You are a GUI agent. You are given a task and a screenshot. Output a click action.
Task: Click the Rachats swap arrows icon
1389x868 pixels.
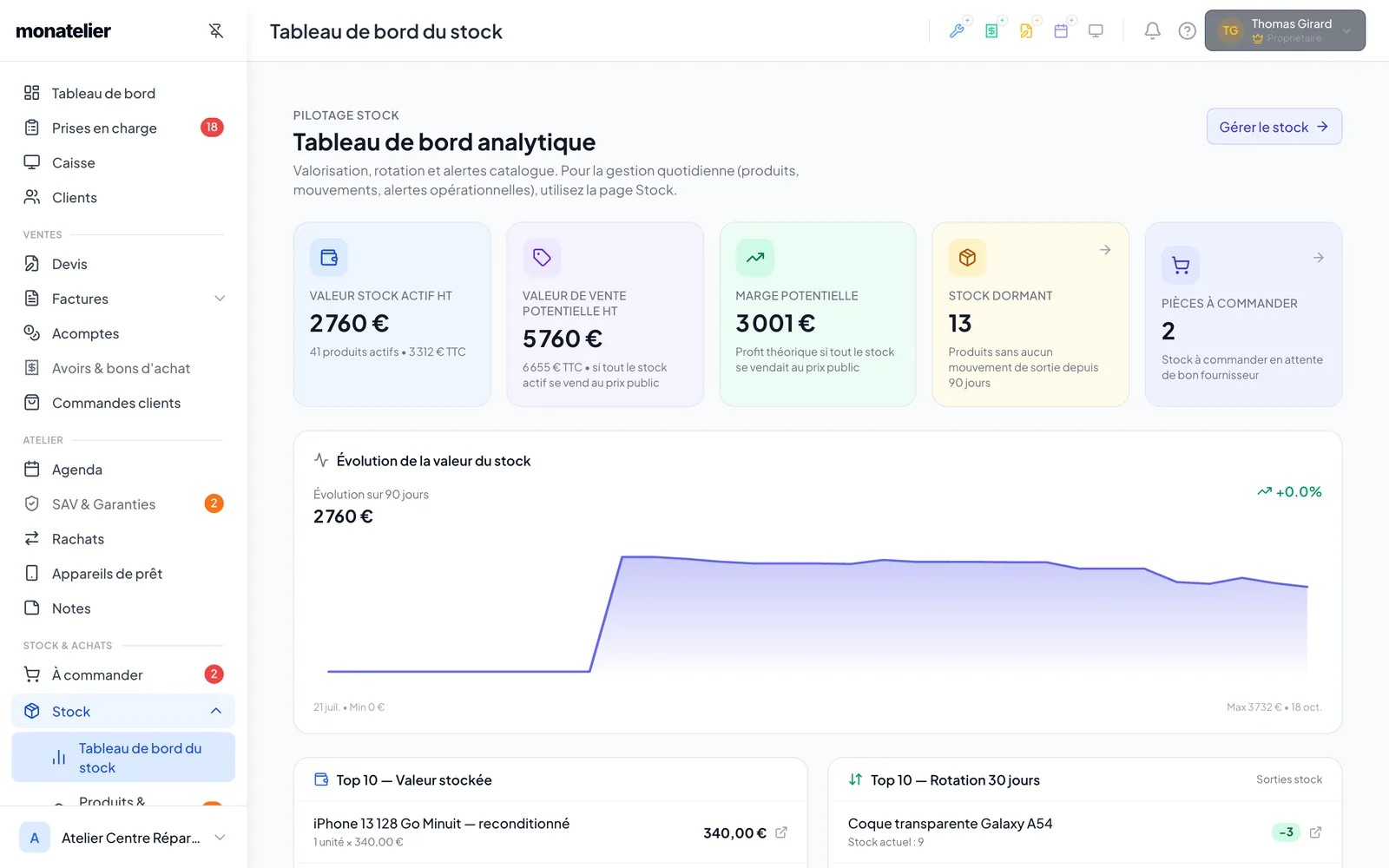click(x=32, y=539)
